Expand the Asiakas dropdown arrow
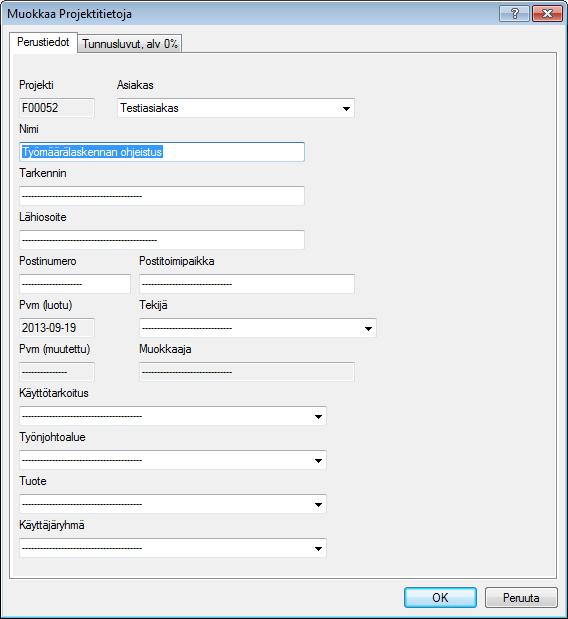The image size is (568, 619). pos(346,108)
